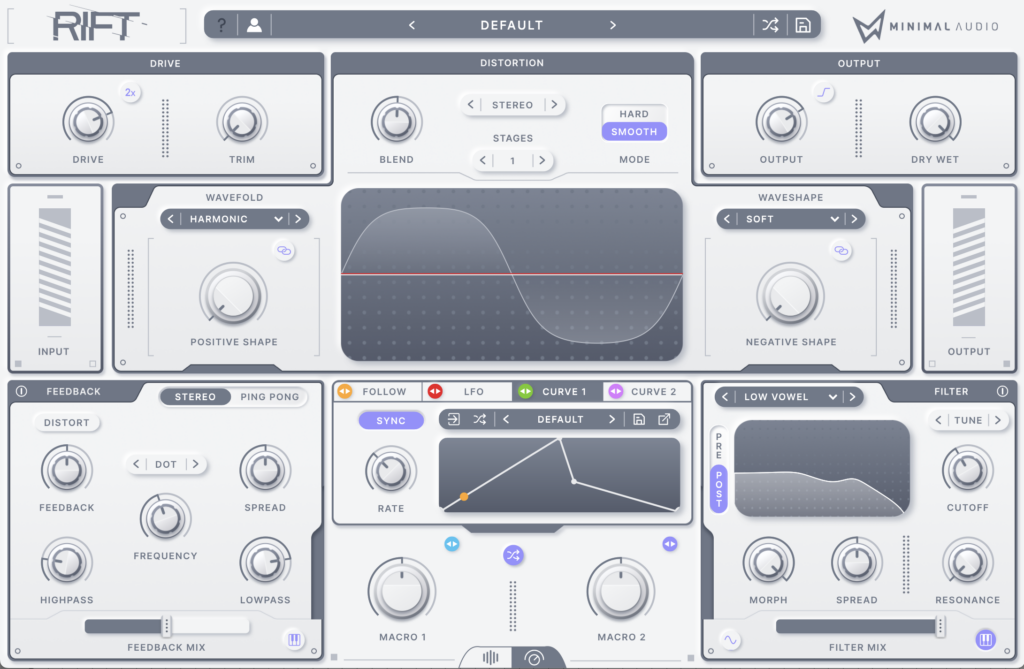Click the Macro 1 knob
Viewport: 1024px width, 669px height.
[x=402, y=590]
